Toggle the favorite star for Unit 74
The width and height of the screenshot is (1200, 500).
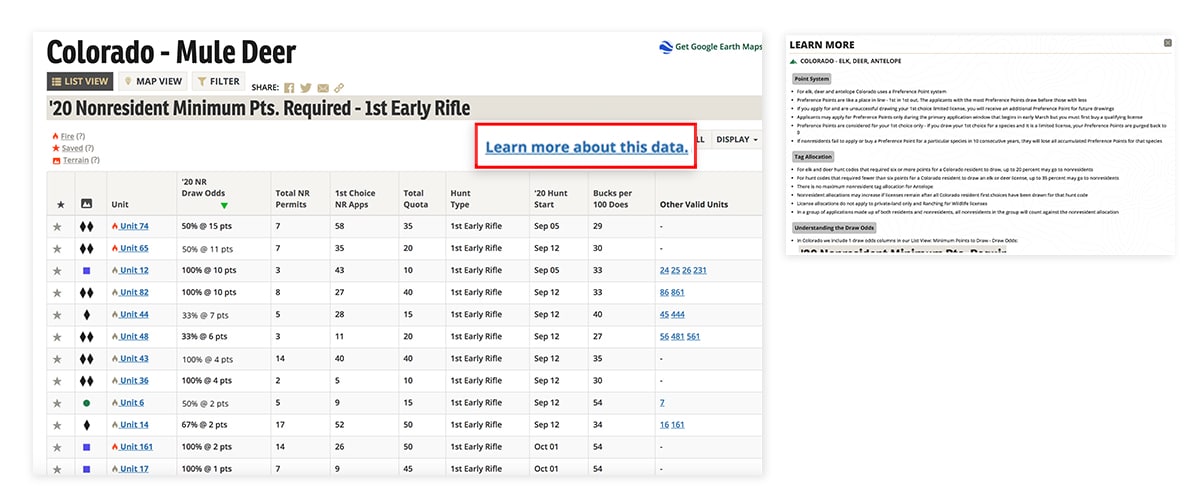coord(58,226)
